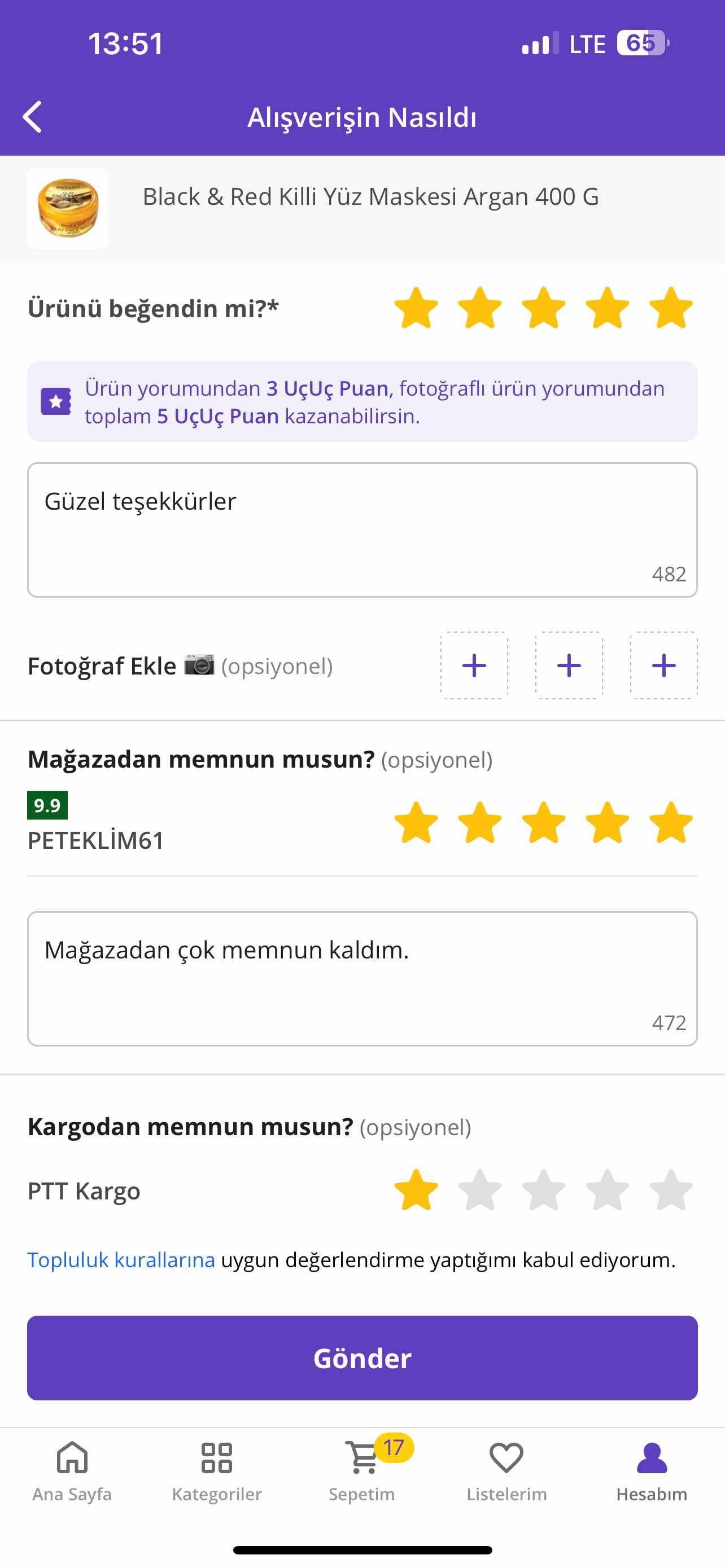Set product rating to one star

coord(416,308)
